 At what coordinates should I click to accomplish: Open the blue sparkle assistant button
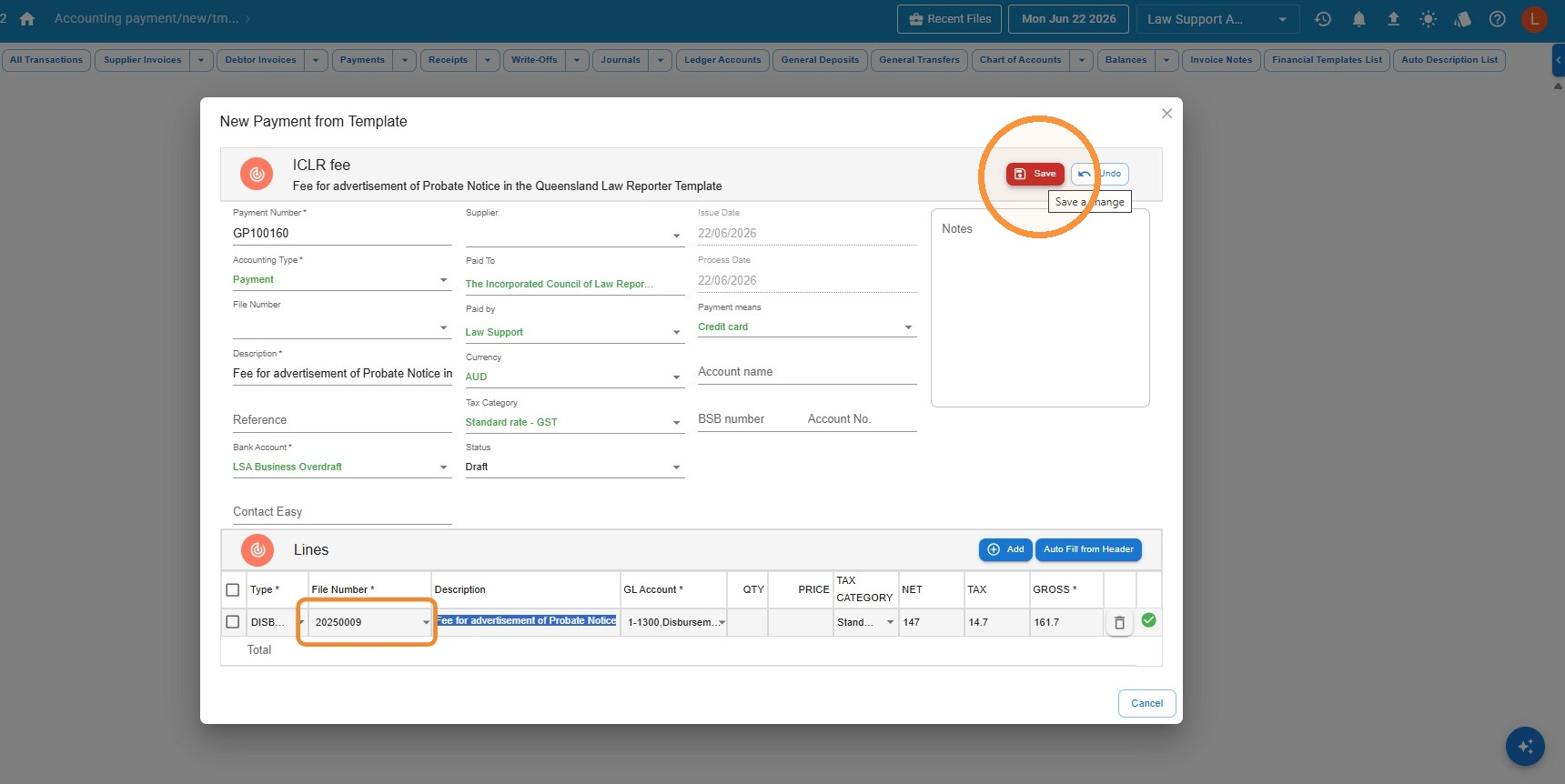coord(1525,747)
